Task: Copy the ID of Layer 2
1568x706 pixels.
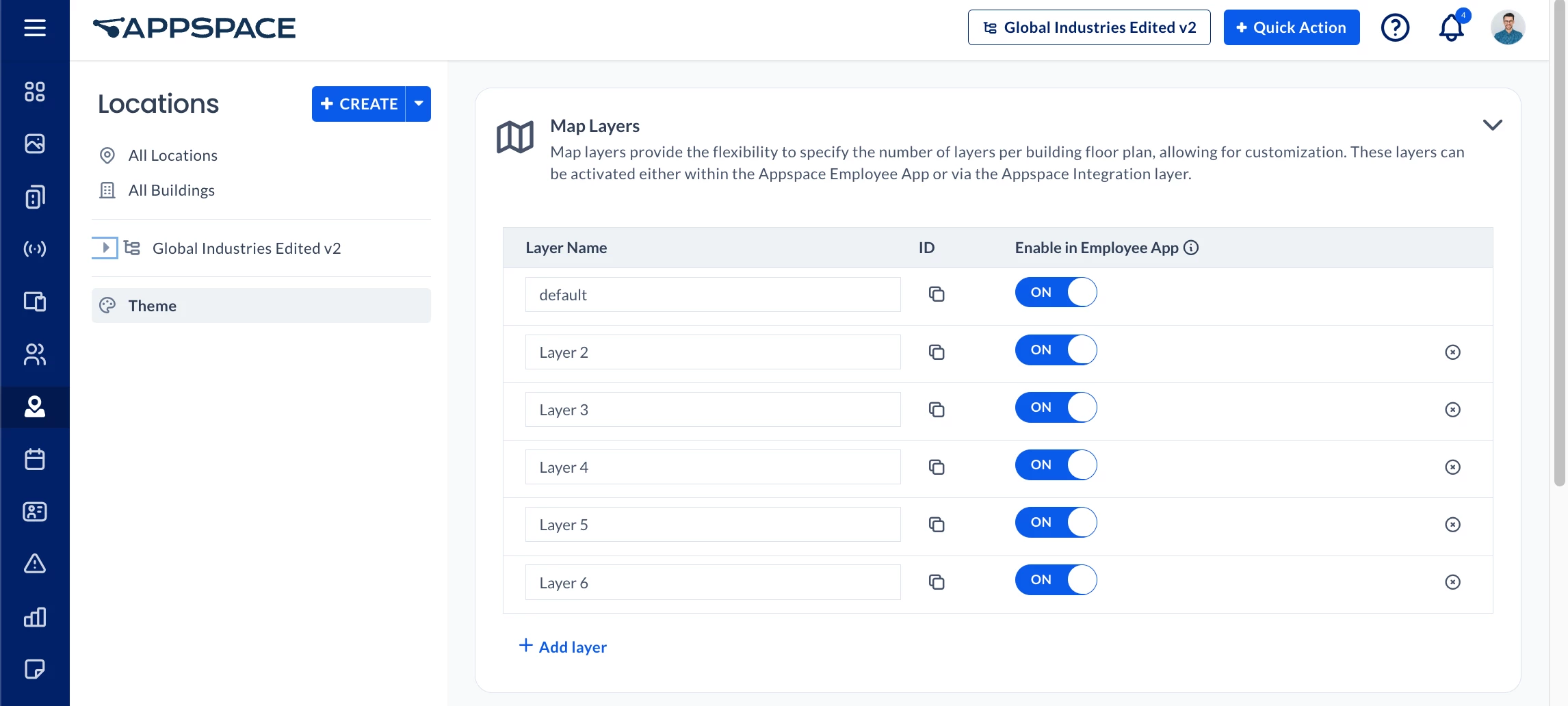Action: coord(937,352)
